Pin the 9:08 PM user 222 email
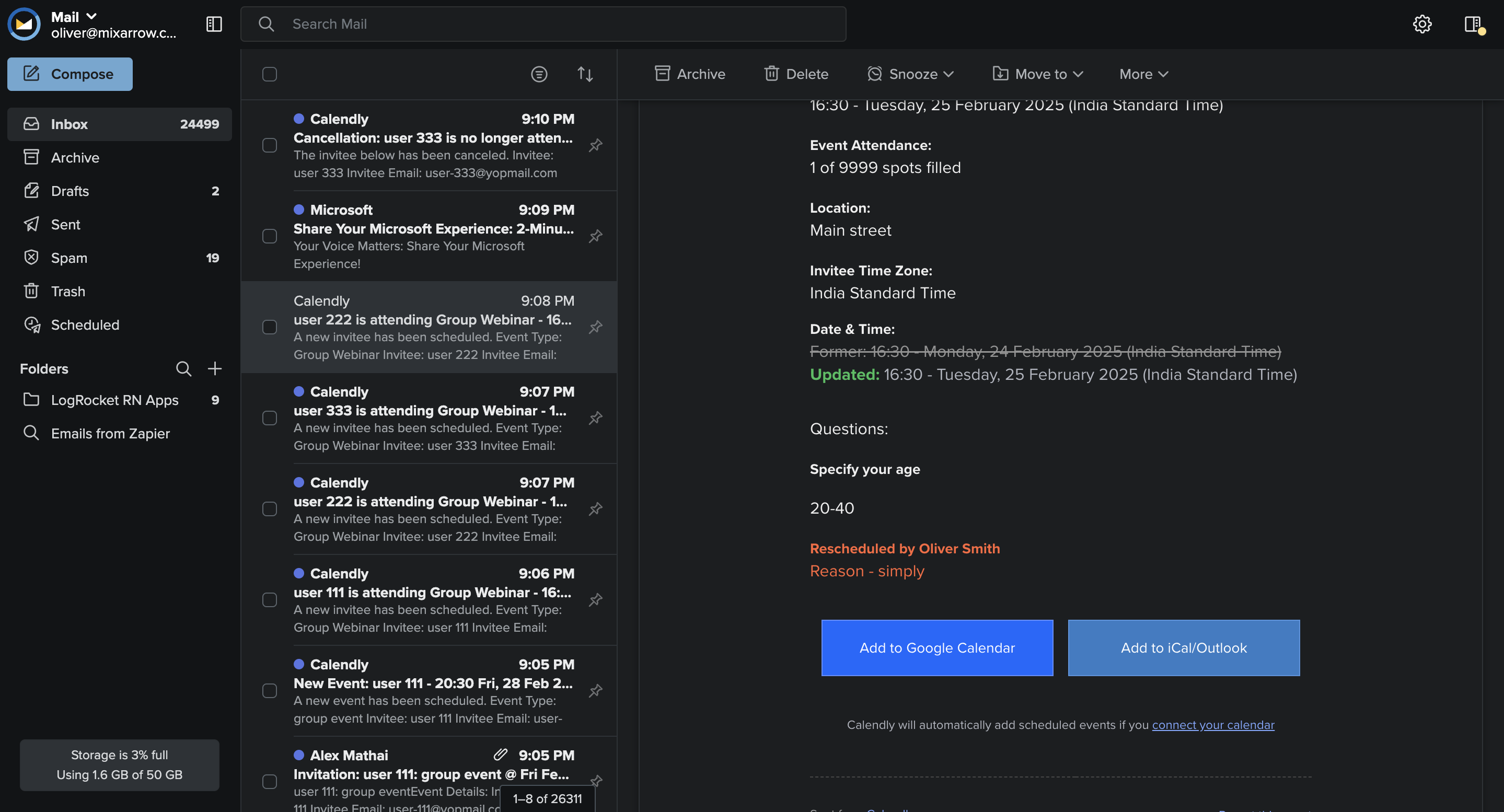This screenshot has width=1504, height=812. click(596, 328)
